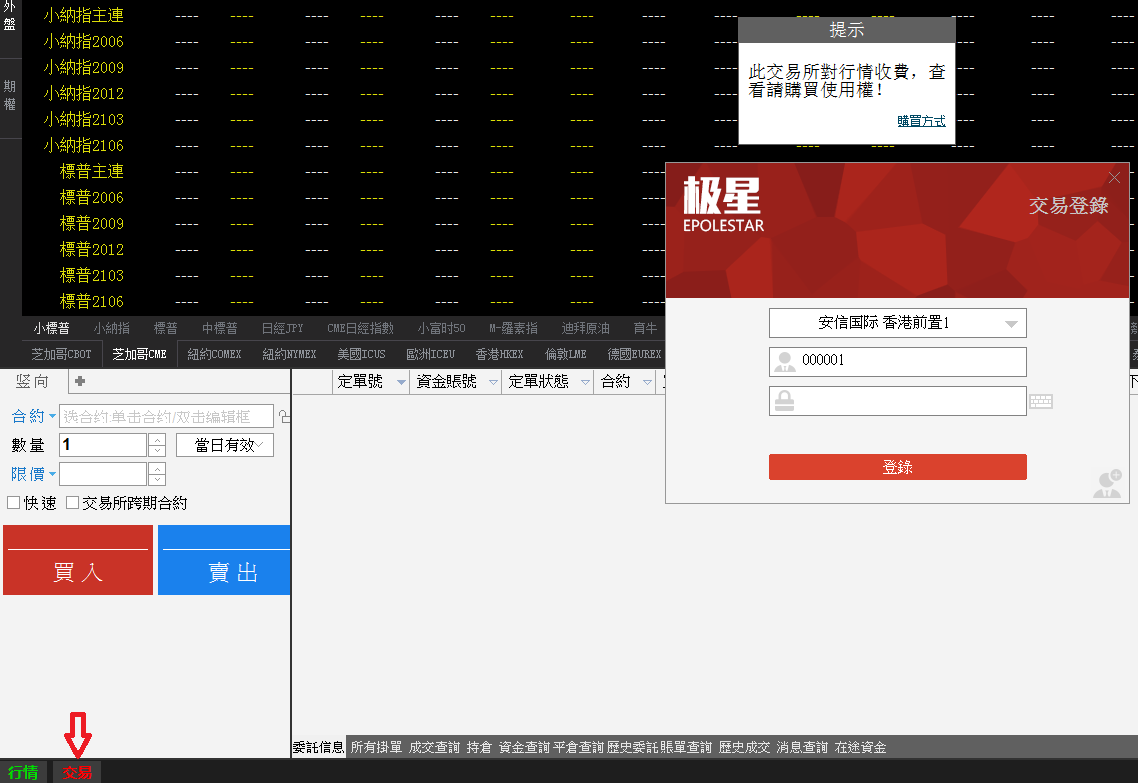Click the 登錄 login button
The height and width of the screenshot is (783, 1138).
click(897, 467)
